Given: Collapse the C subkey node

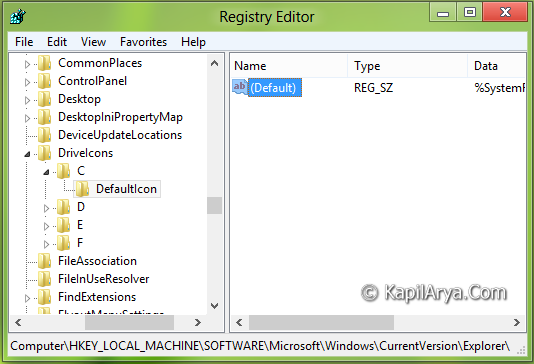Looking at the screenshot, I should pyautogui.click(x=47, y=172).
